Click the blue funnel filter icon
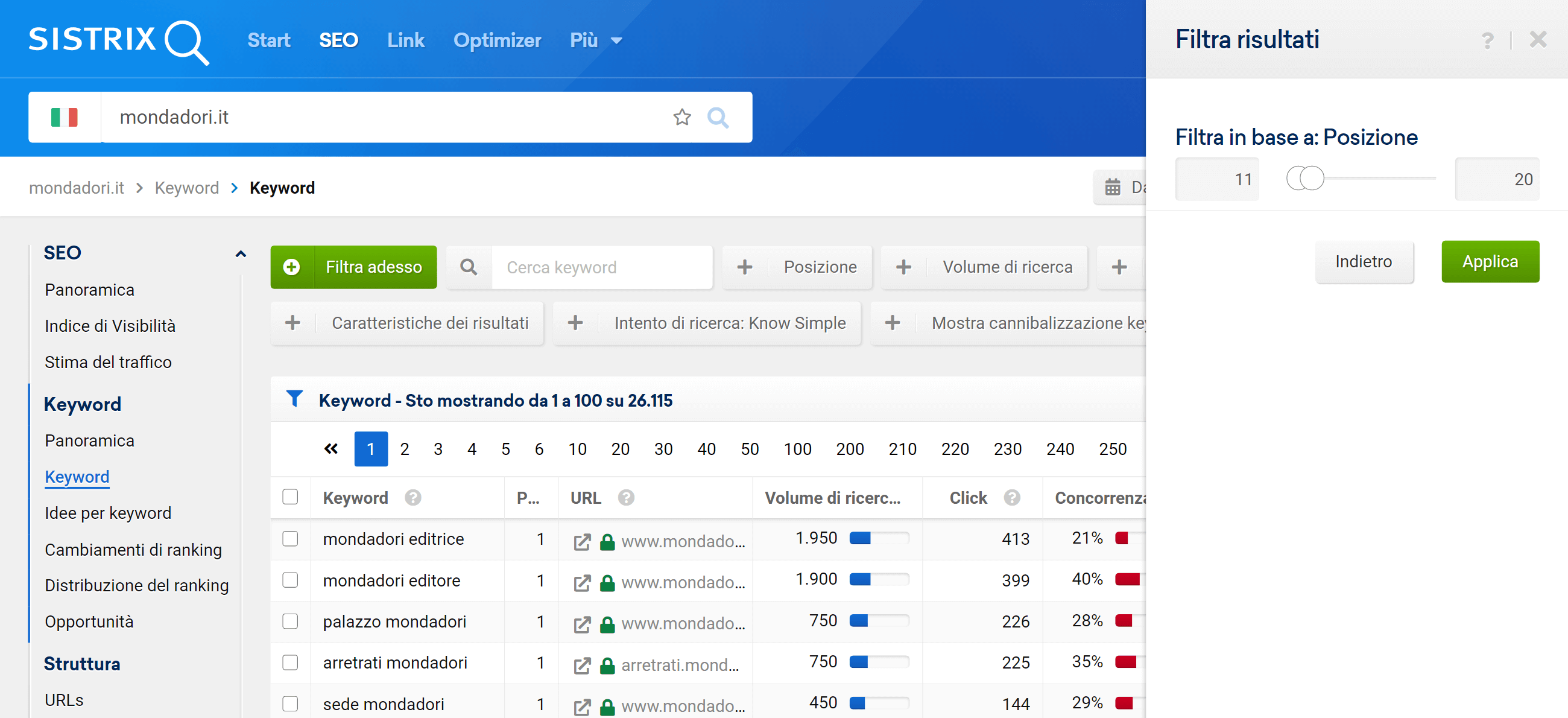 coord(295,399)
